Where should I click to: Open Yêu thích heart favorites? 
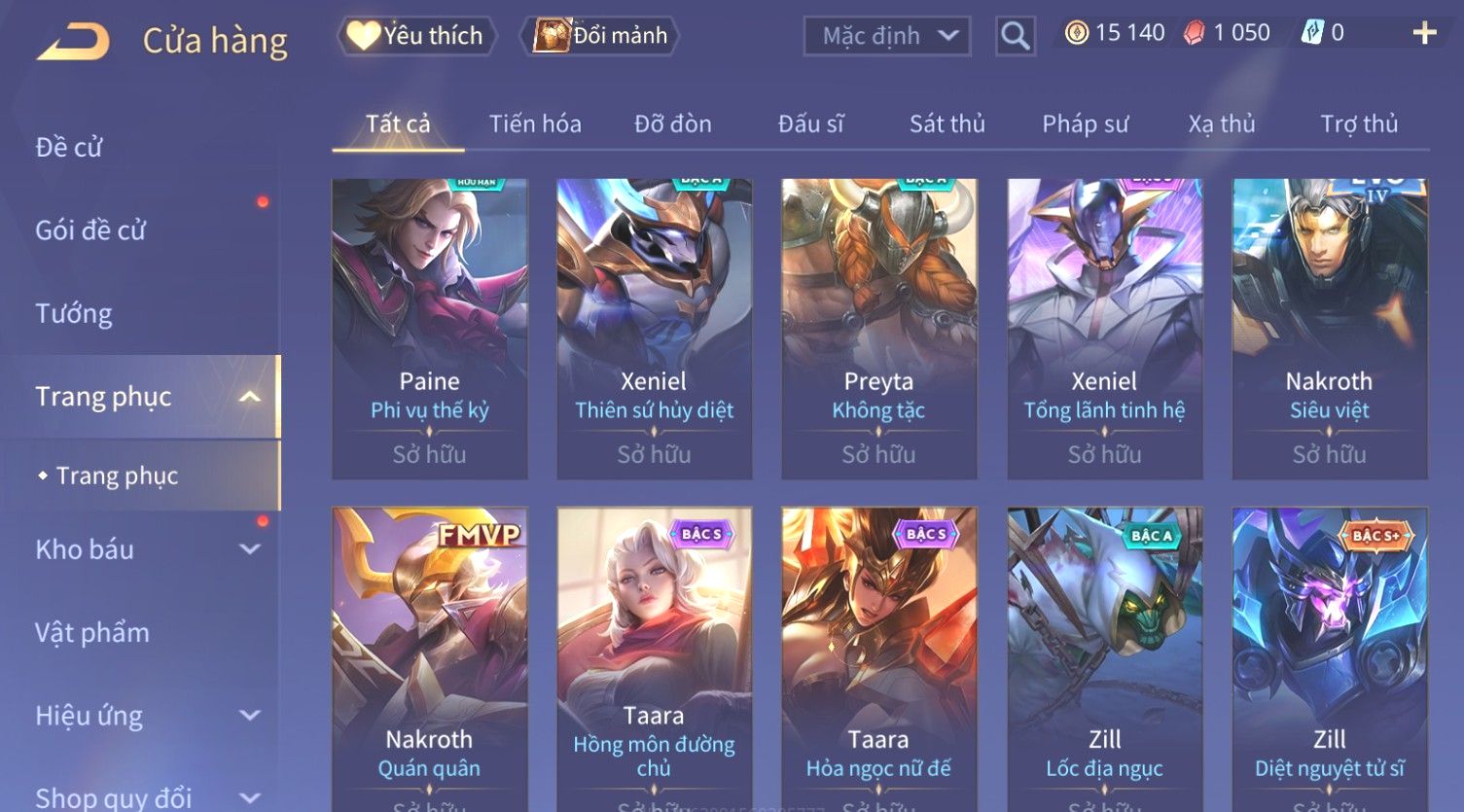pos(415,36)
